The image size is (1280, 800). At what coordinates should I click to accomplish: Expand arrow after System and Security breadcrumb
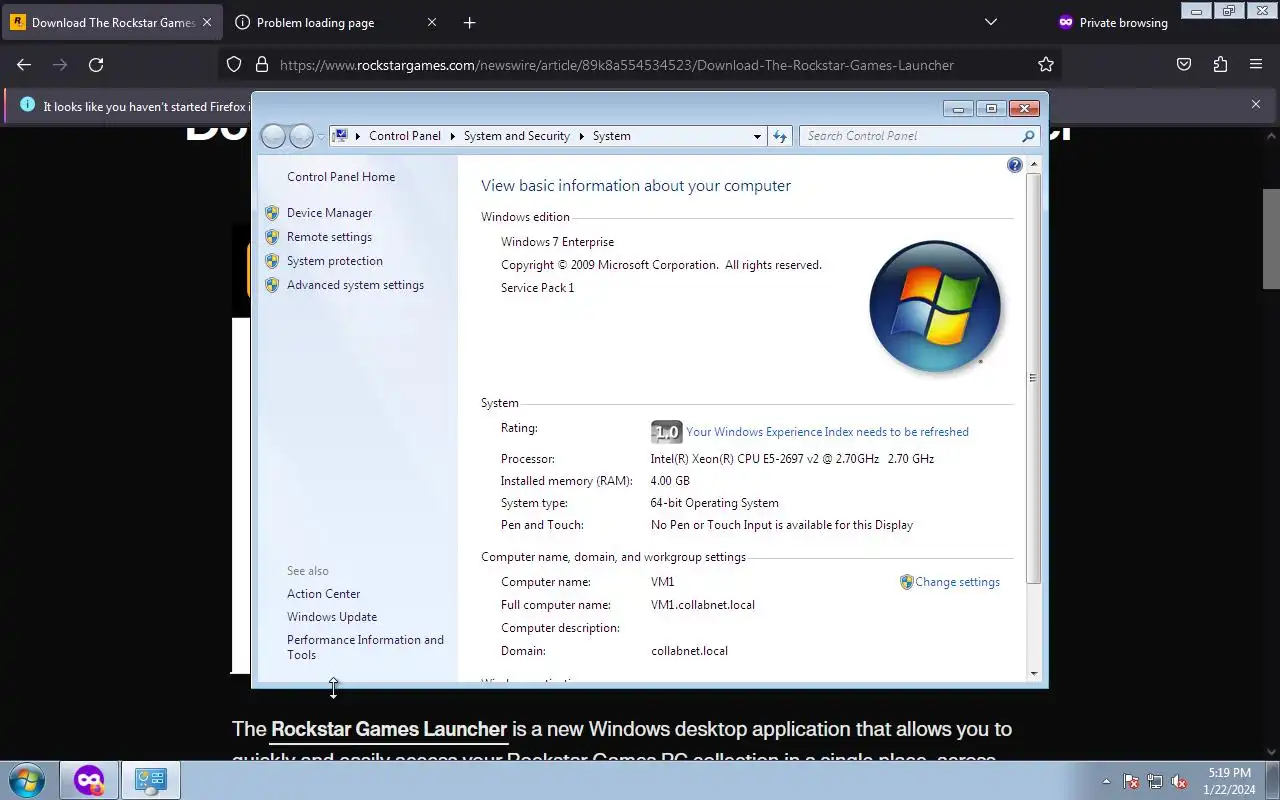point(581,136)
